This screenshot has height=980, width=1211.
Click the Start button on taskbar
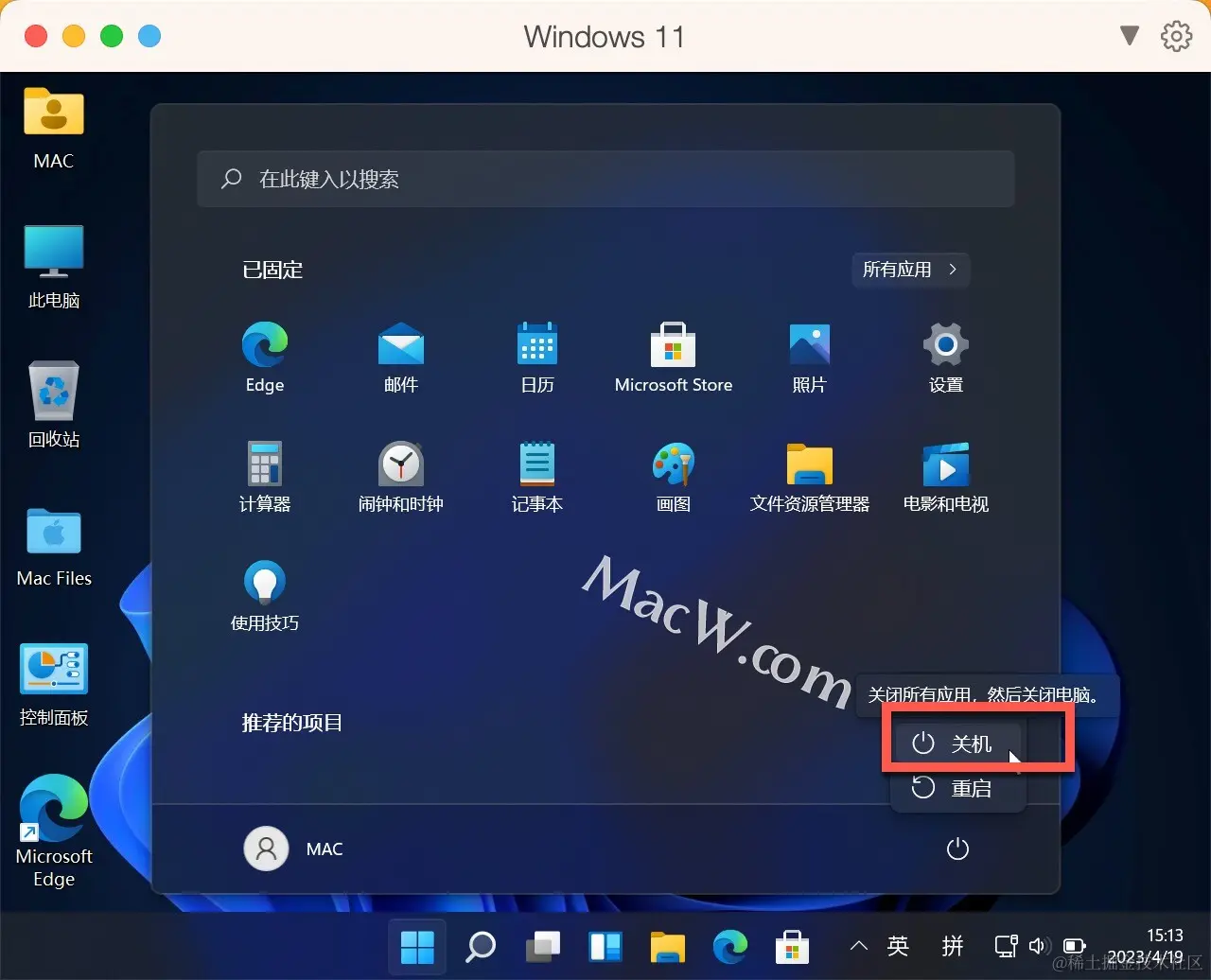pos(417,945)
